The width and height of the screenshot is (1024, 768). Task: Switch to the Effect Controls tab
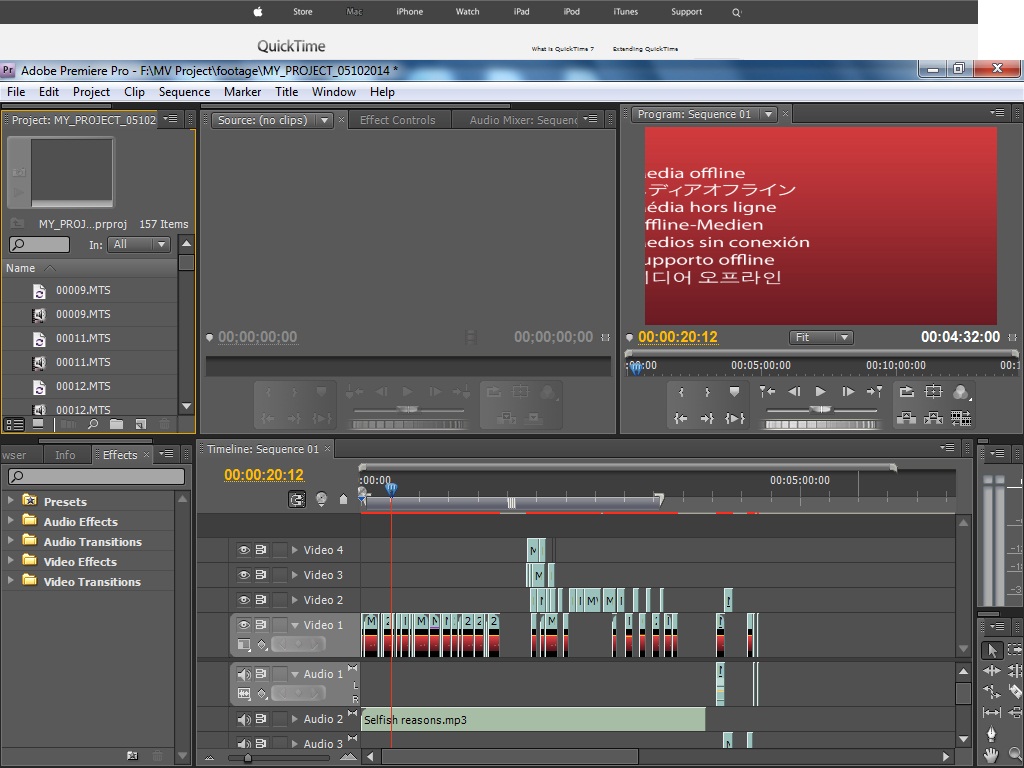[x=397, y=120]
